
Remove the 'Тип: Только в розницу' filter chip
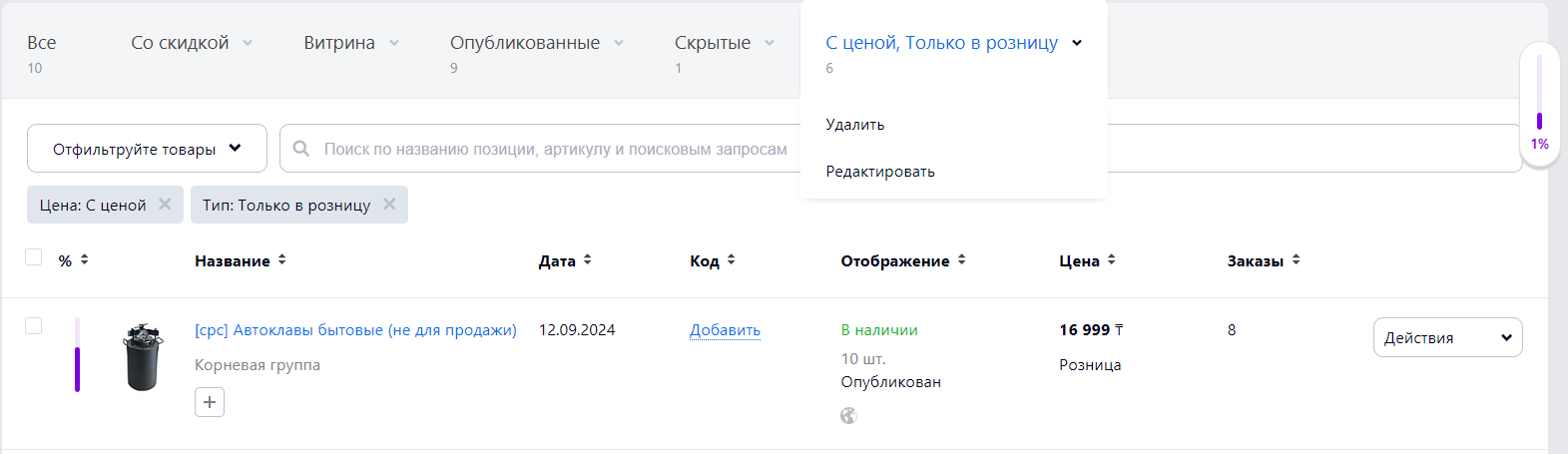[389, 204]
